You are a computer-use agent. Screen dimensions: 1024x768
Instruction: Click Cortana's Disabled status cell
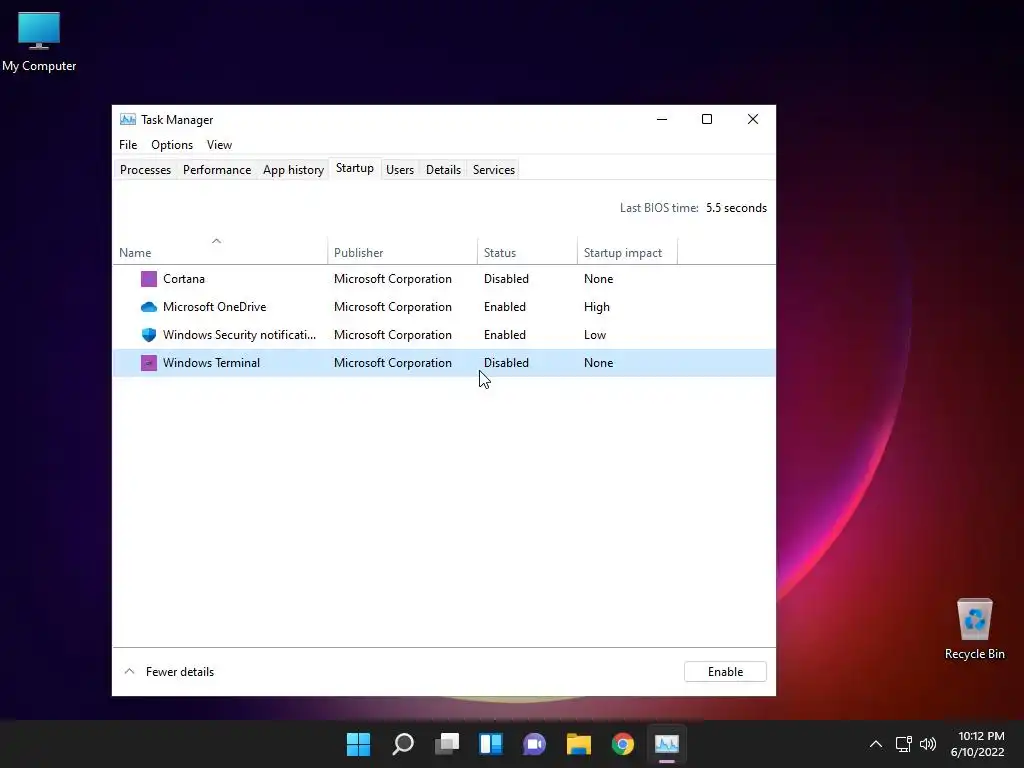[506, 279]
